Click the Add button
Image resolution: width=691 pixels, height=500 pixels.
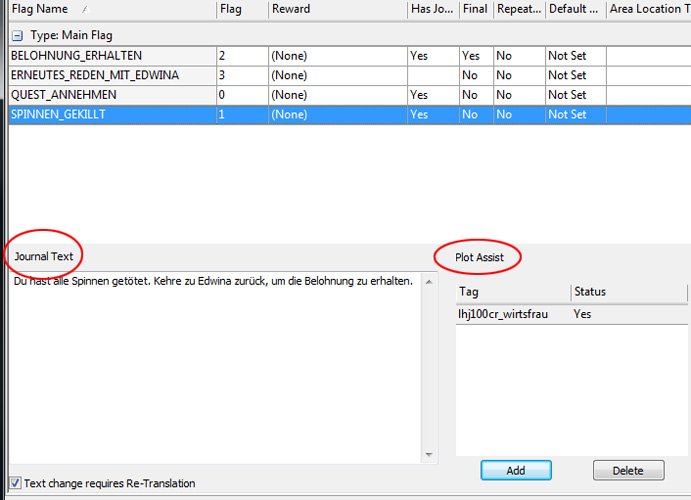515,470
